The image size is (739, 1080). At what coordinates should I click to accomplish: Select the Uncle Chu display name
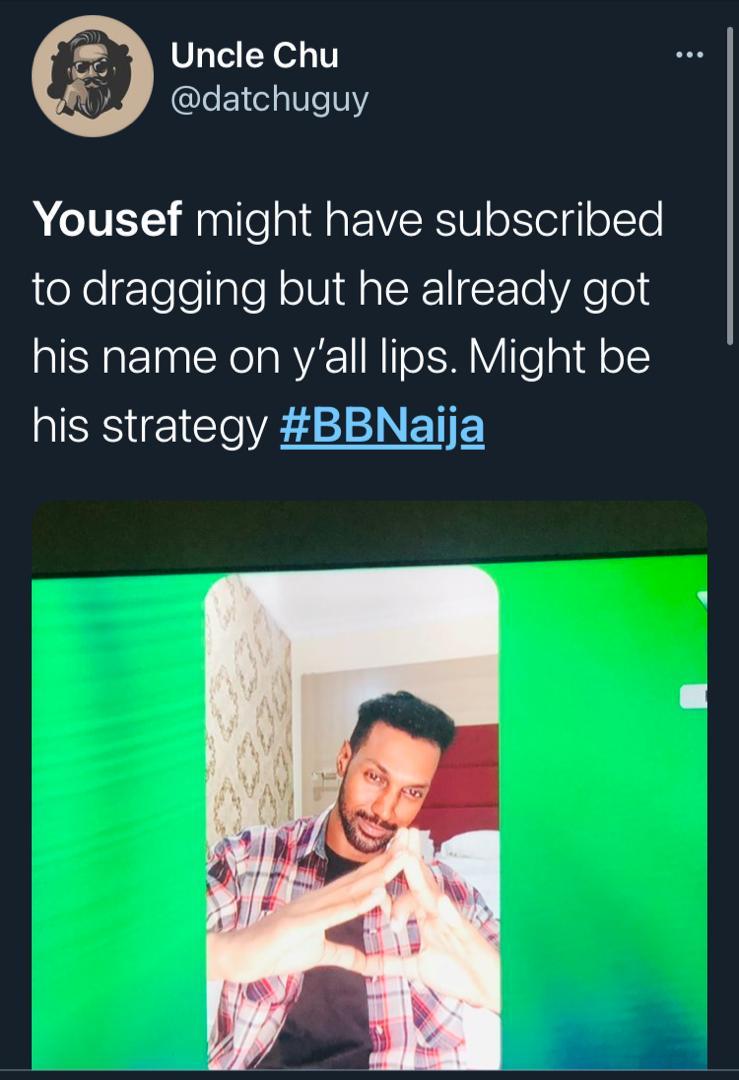[254, 56]
